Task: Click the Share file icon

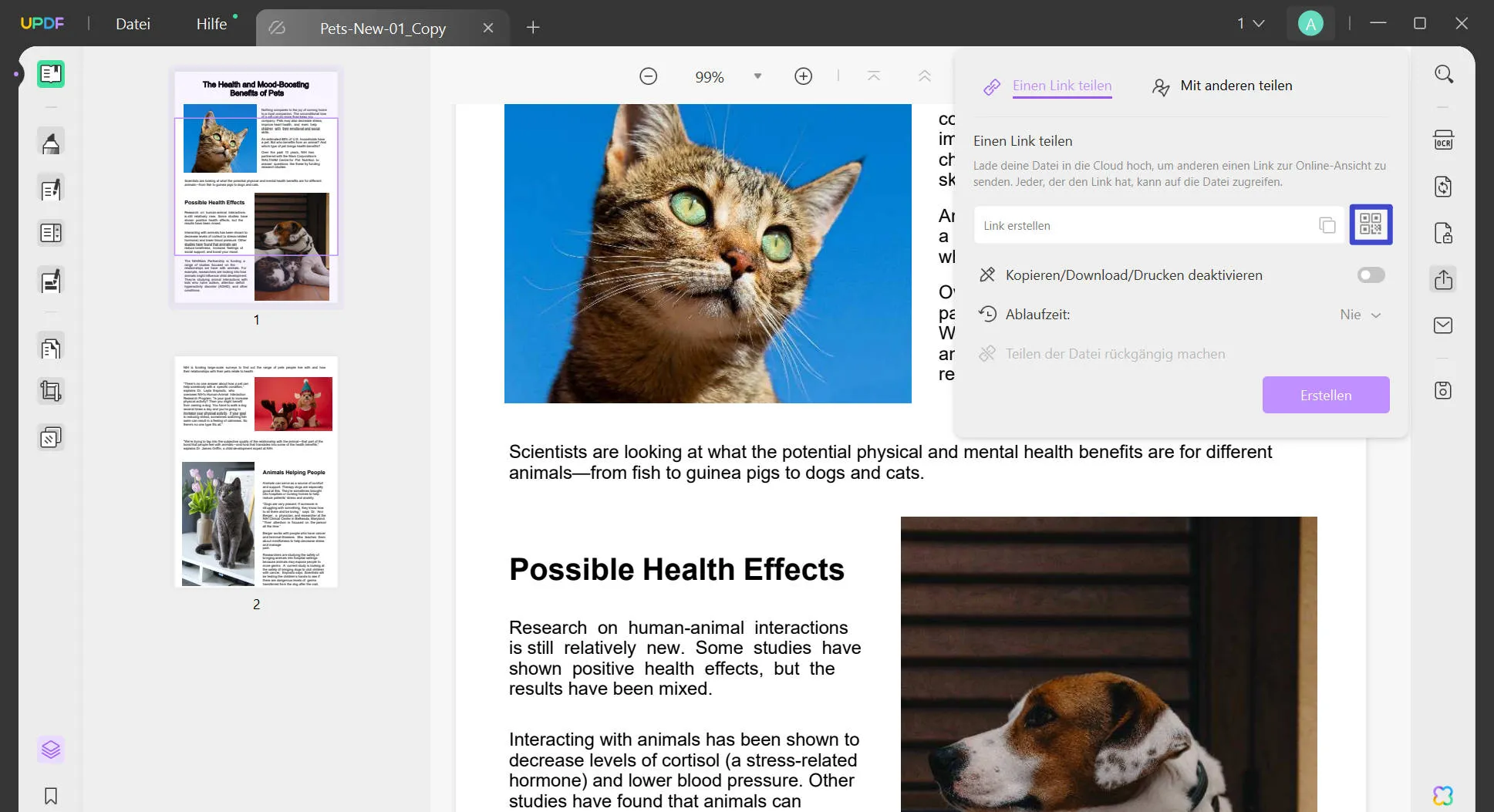Action: [1444, 279]
